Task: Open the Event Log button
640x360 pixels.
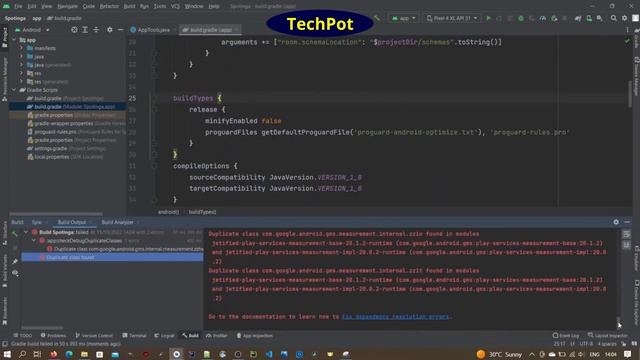Action: coord(565,336)
